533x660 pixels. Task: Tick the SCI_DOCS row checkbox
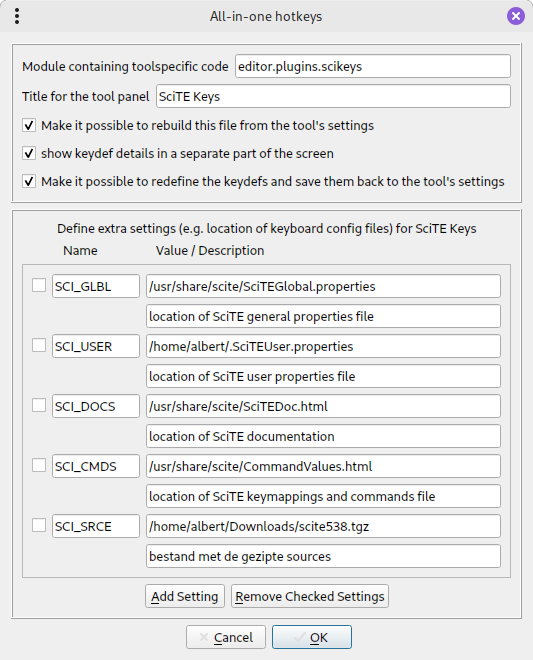tap(39, 405)
